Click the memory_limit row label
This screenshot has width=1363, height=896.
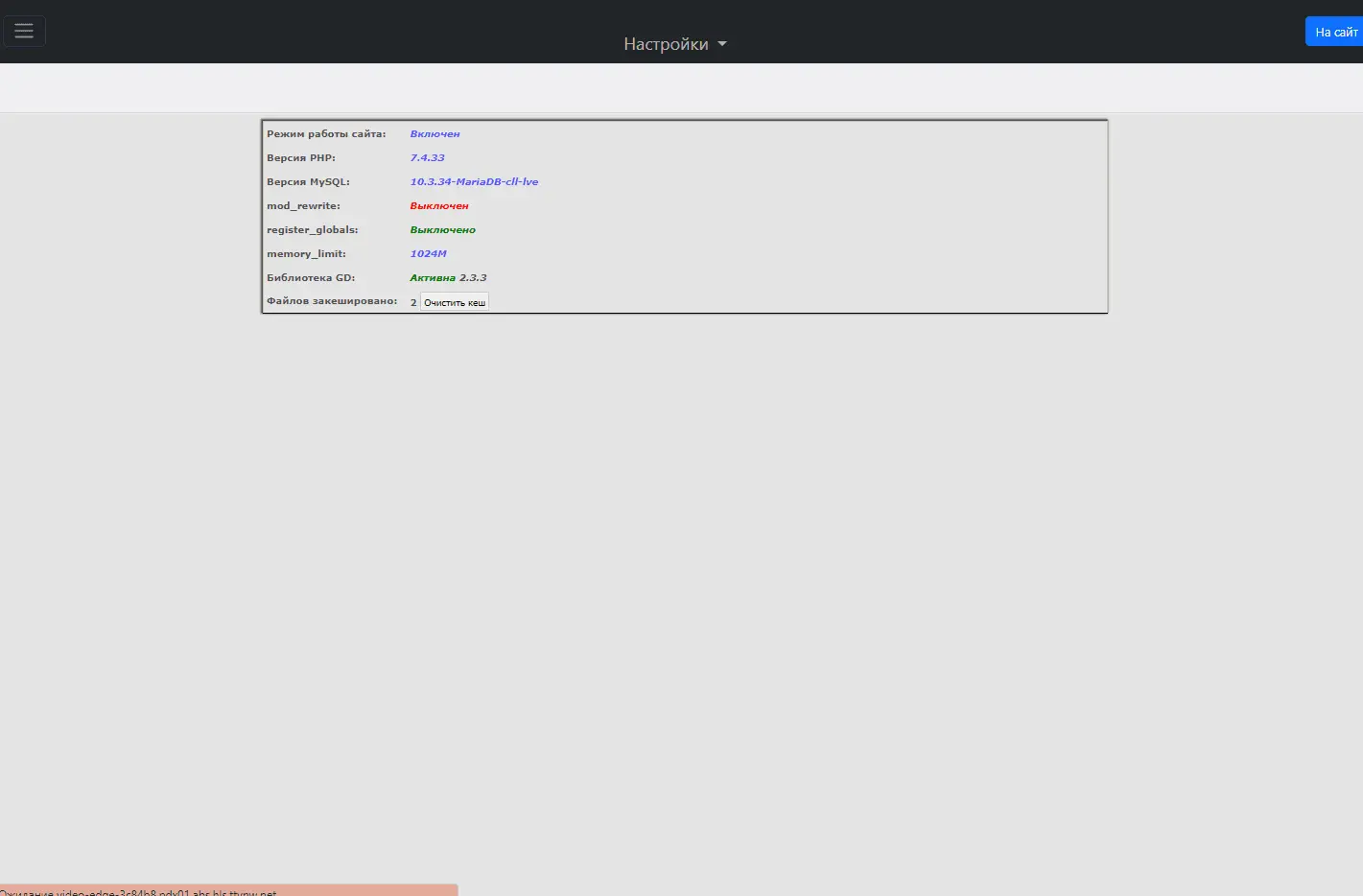point(306,254)
